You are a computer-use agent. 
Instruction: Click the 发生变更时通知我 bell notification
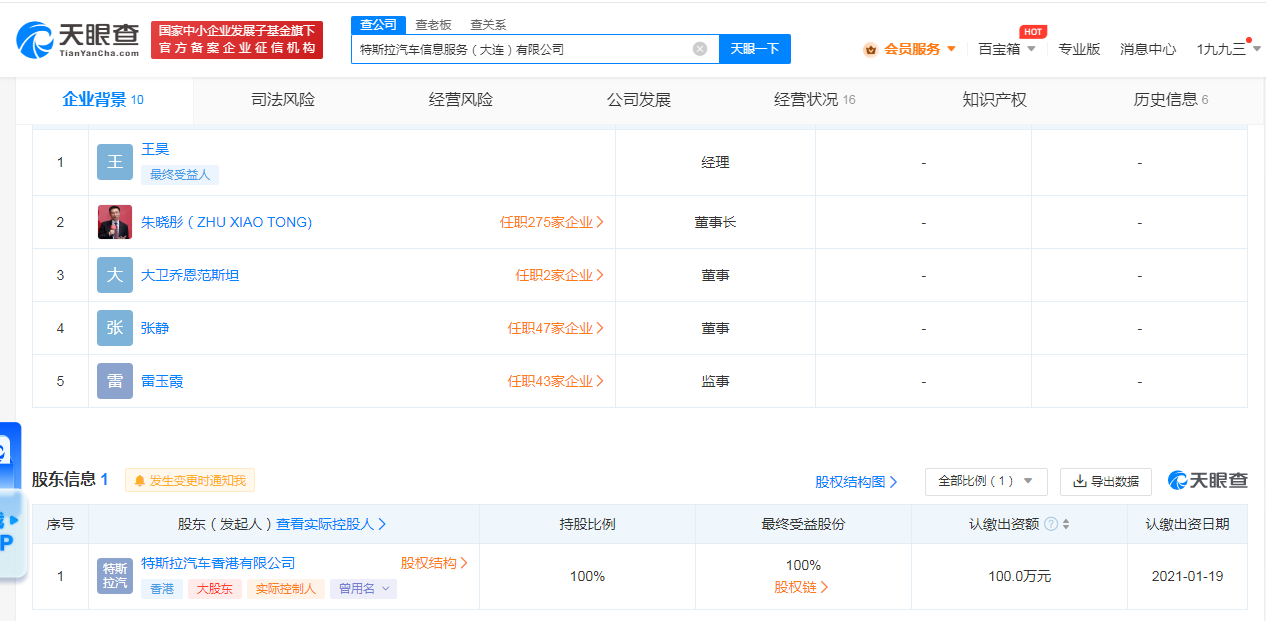190,481
